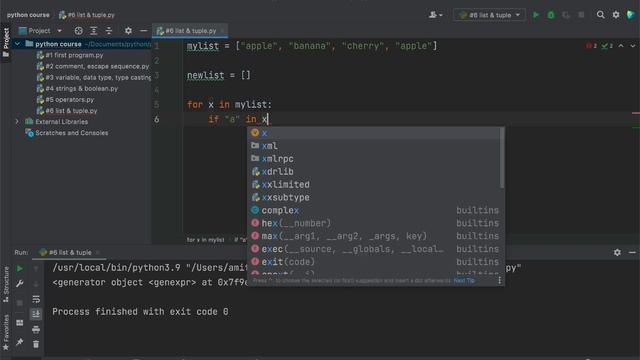The image size is (640, 360).
Task: Click the Run with Coverage icon
Action: 566,15
